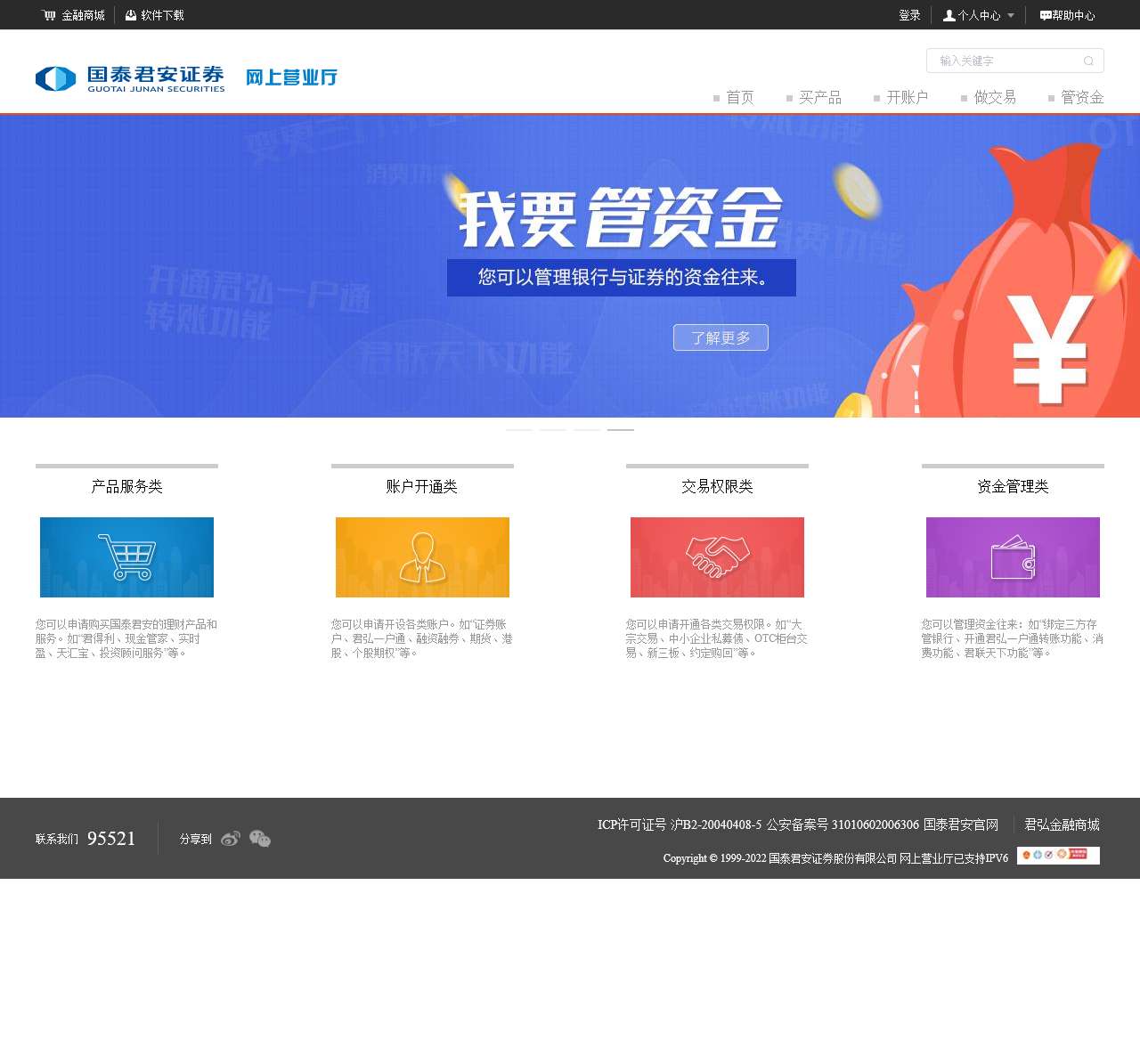1140x1064 pixels.
Task: Click the 了解更多 banner button
Action: click(x=721, y=337)
